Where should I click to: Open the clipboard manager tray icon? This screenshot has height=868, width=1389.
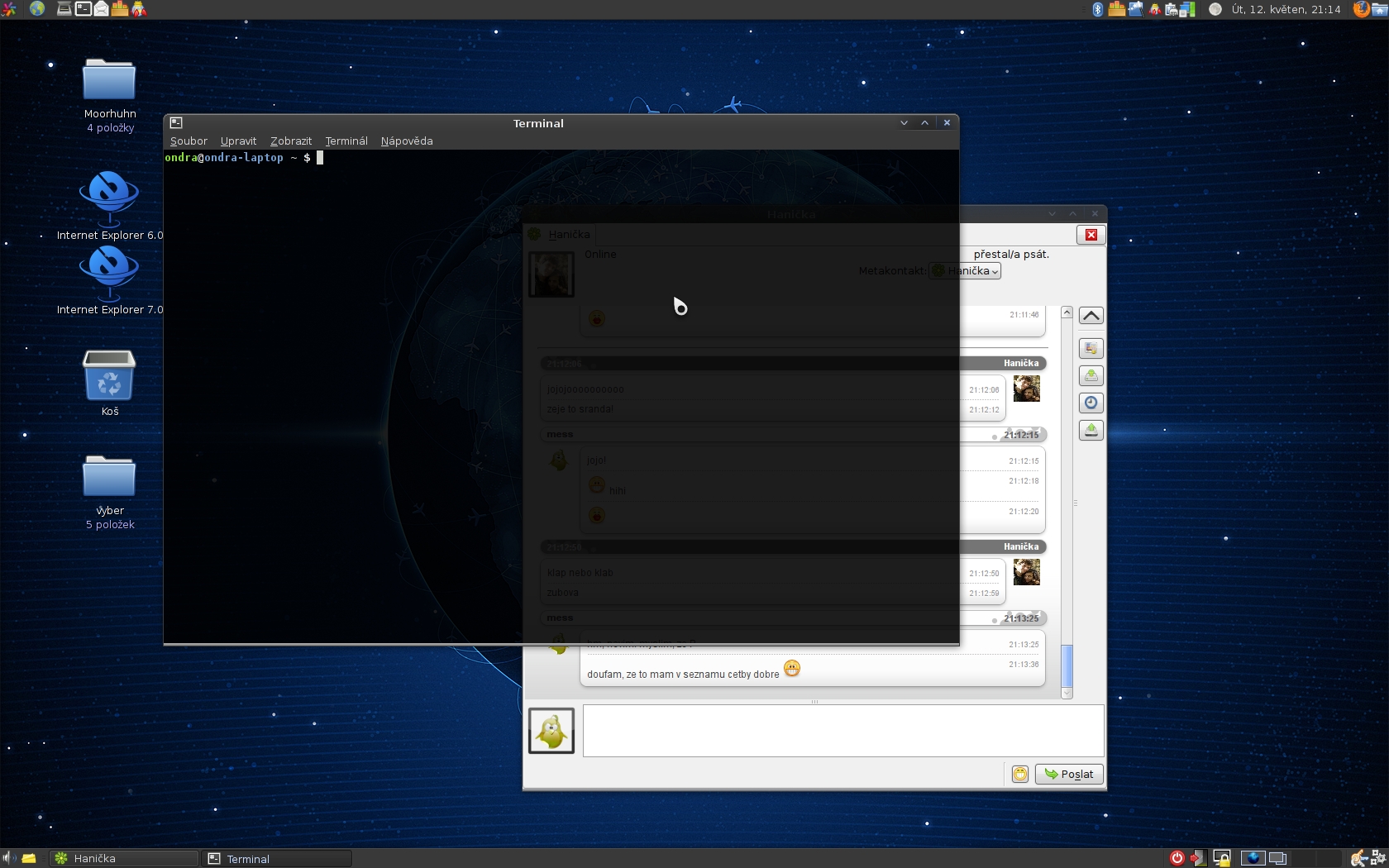point(1171,9)
